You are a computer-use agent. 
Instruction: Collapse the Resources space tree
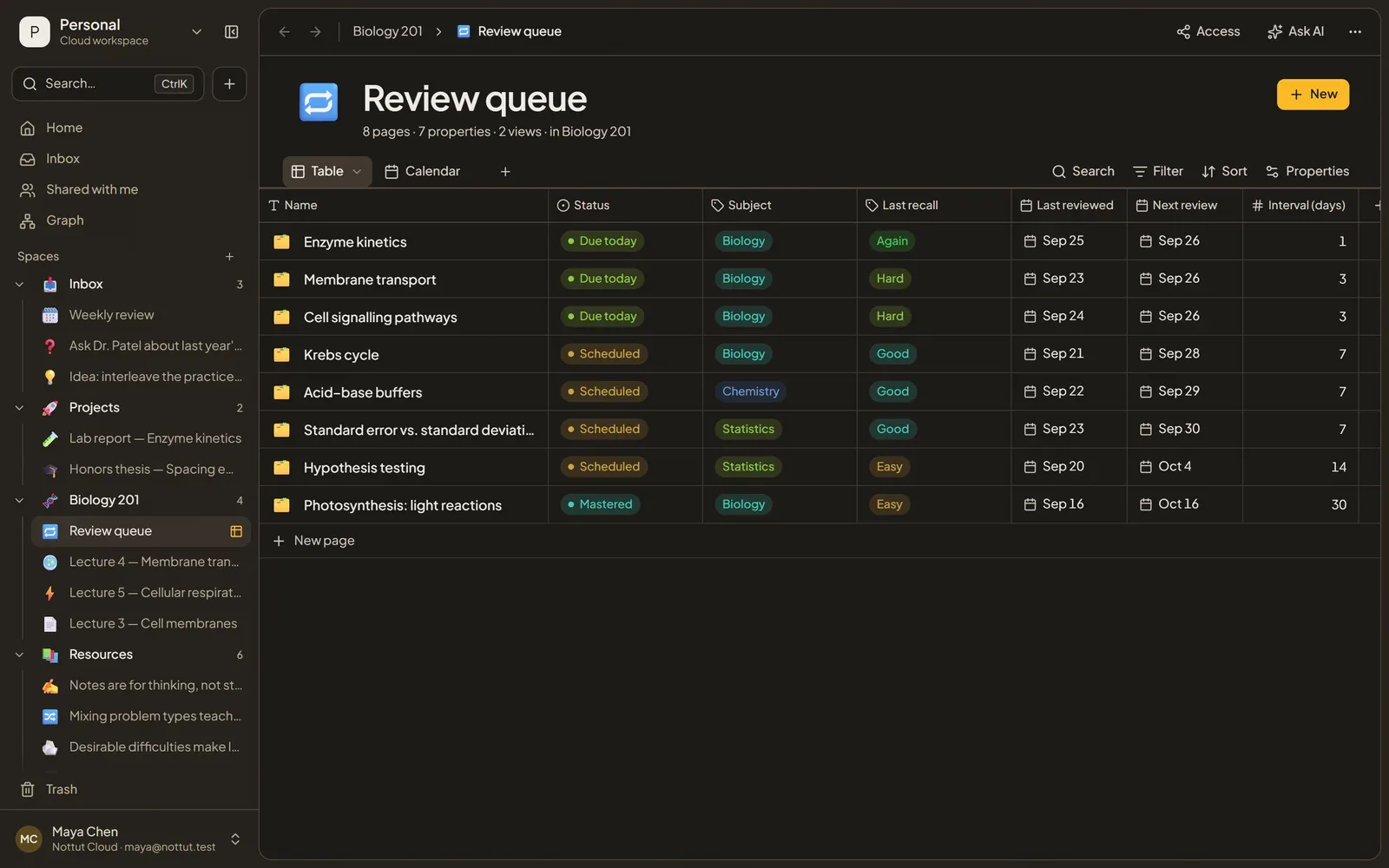[x=19, y=654]
